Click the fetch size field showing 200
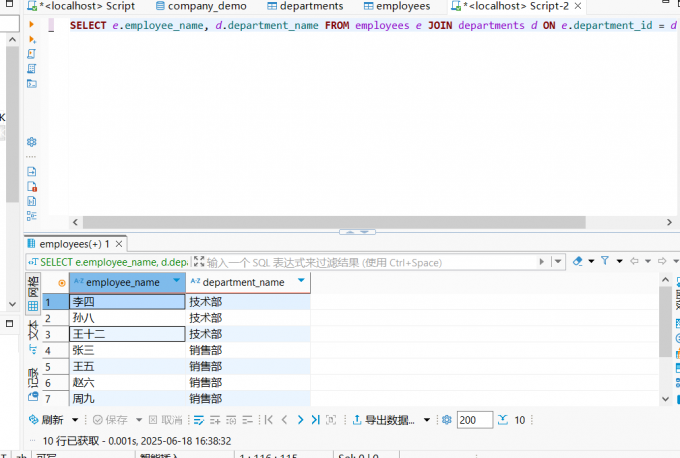Screen dimensions: 680x458 tap(475, 420)
